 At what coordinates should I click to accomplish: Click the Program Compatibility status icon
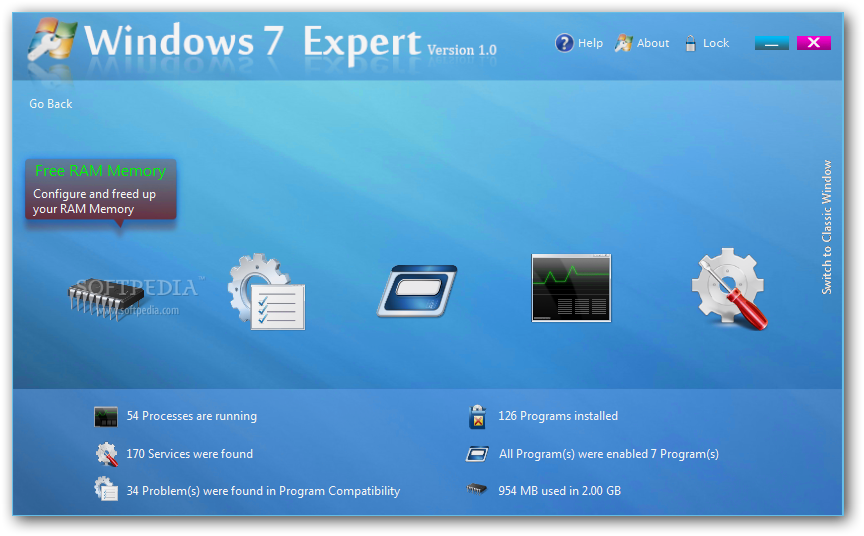(106, 489)
